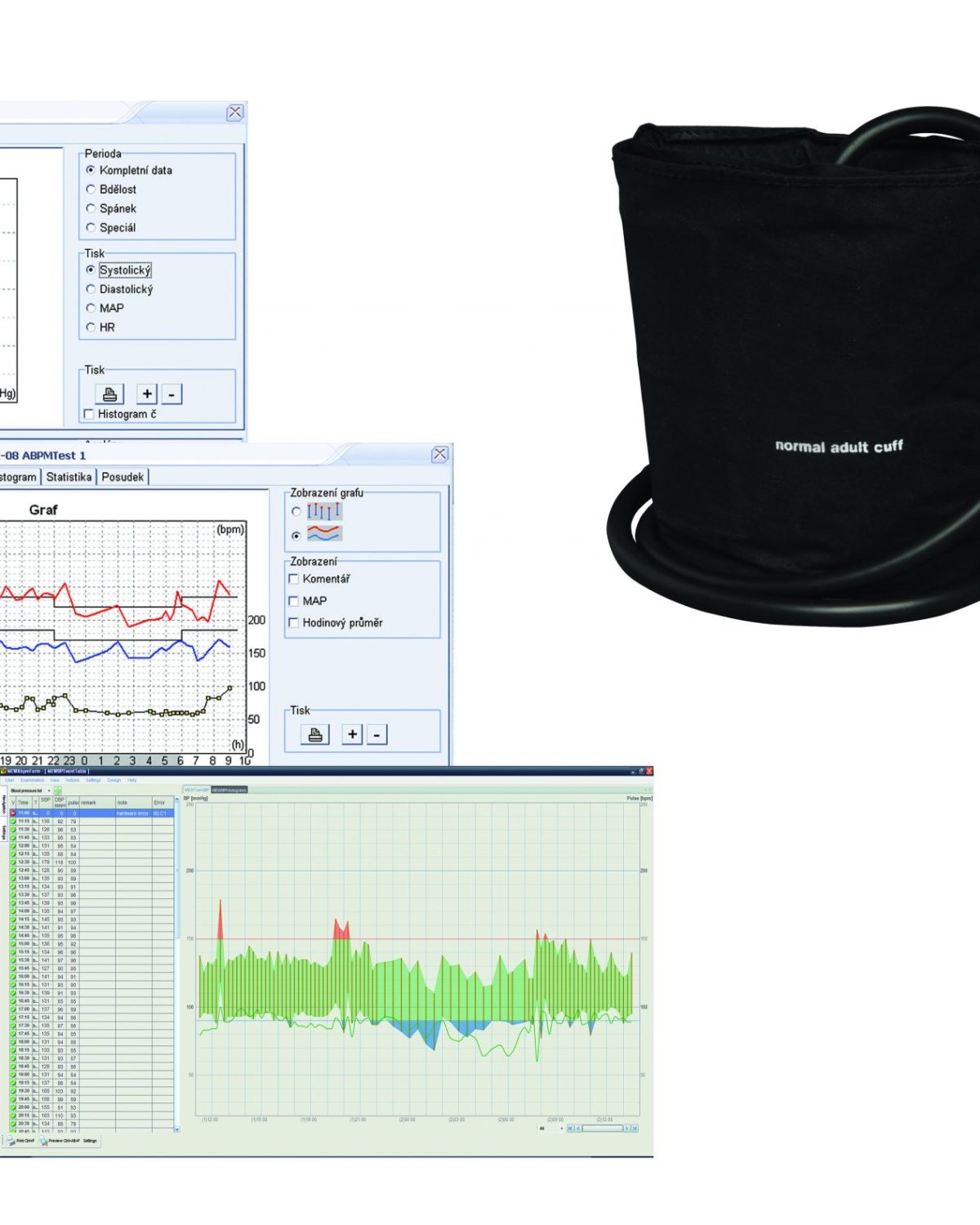Click the minus button in the histogram Tisk group

(171, 394)
